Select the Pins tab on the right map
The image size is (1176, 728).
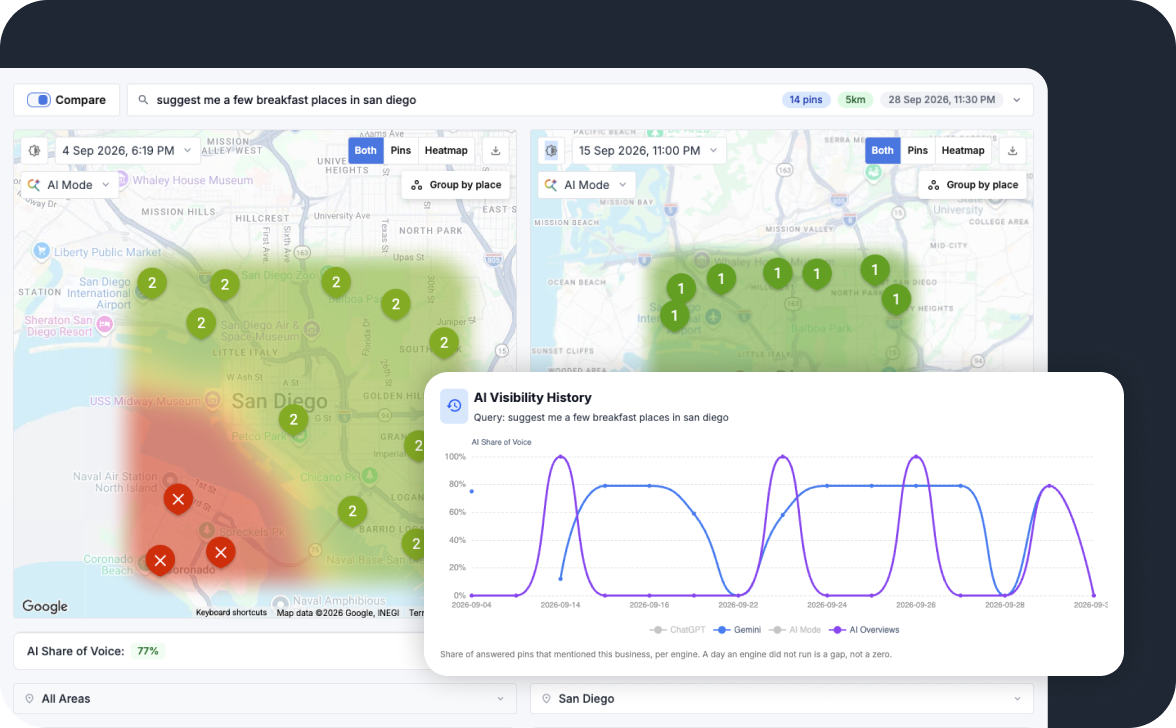[x=917, y=151]
